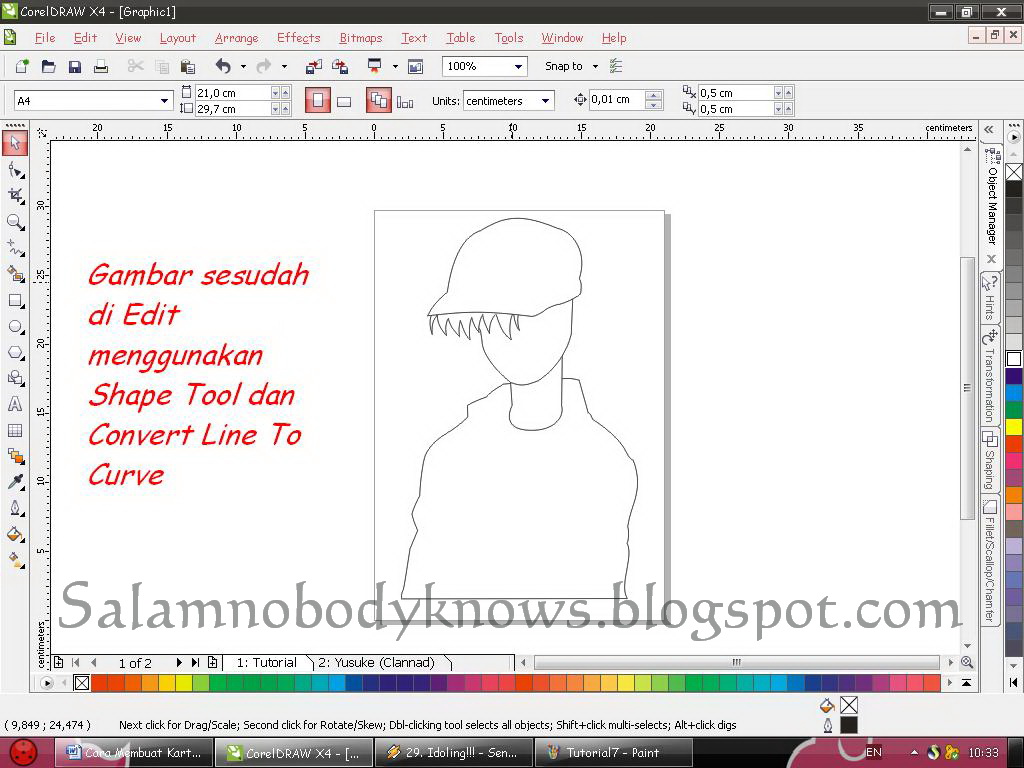Open the Shaping docker tab

pos(991,462)
